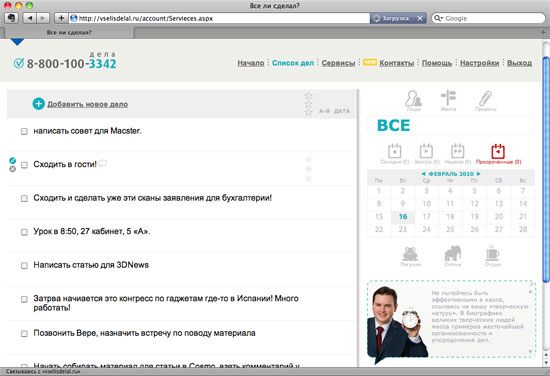
Task: Open Настройки navigation link
Action: 479,63
